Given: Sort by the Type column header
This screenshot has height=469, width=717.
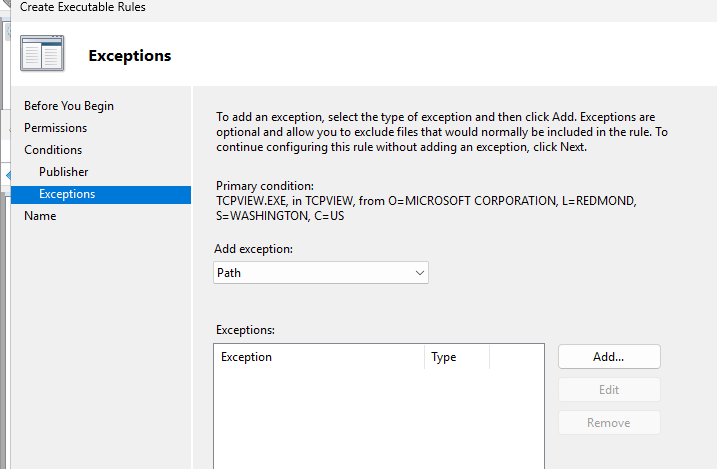Looking at the screenshot, I should 456,357.
